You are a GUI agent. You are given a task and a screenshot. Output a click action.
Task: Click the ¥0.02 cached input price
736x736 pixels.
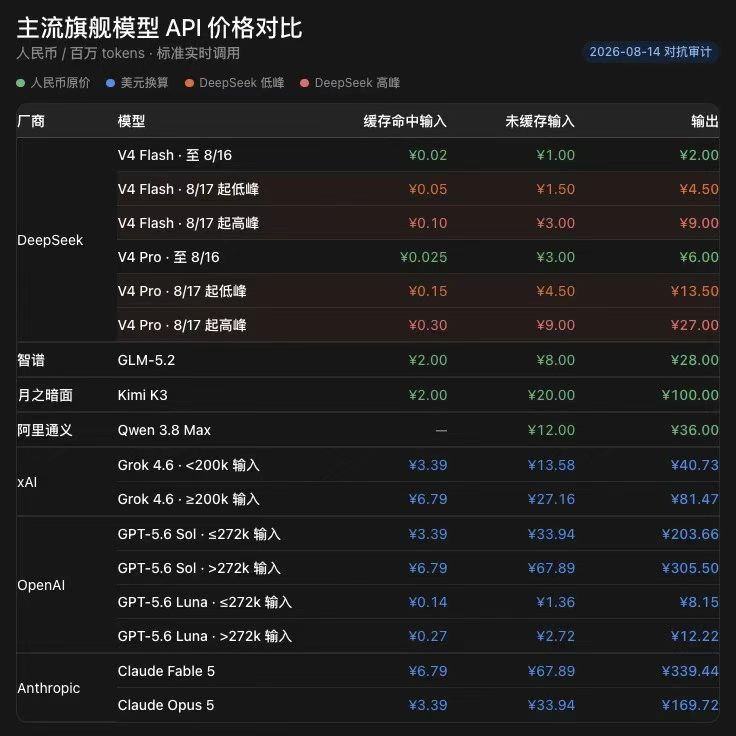tap(428, 155)
